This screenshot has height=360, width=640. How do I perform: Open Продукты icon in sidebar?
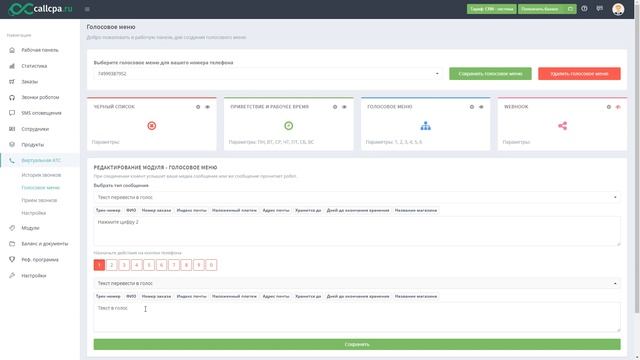pos(12,144)
